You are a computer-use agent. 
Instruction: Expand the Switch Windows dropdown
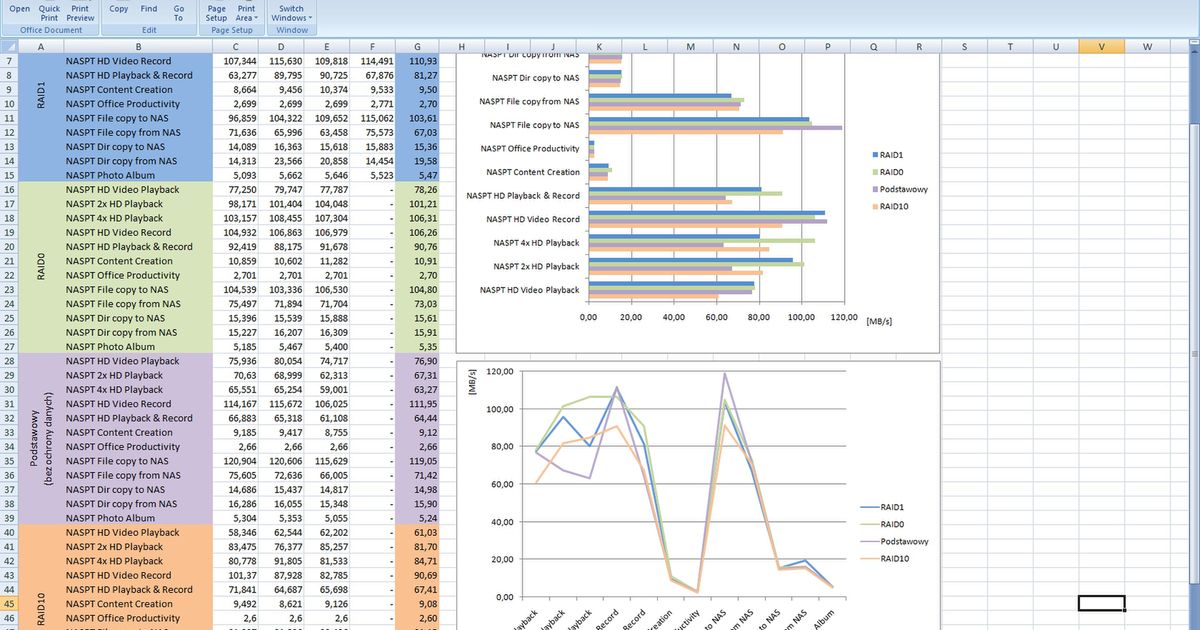(x=291, y=12)
